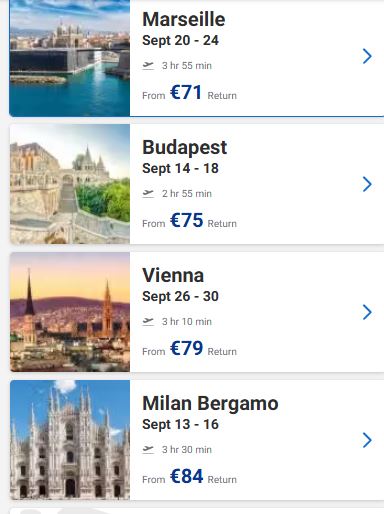Select the Vienna destination title

tap(173, 275)
